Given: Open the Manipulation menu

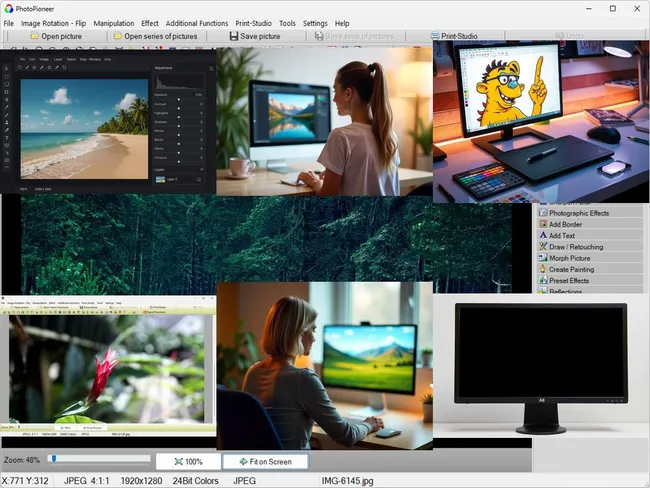Looking at the screenshot, I should tap(113, 23).
